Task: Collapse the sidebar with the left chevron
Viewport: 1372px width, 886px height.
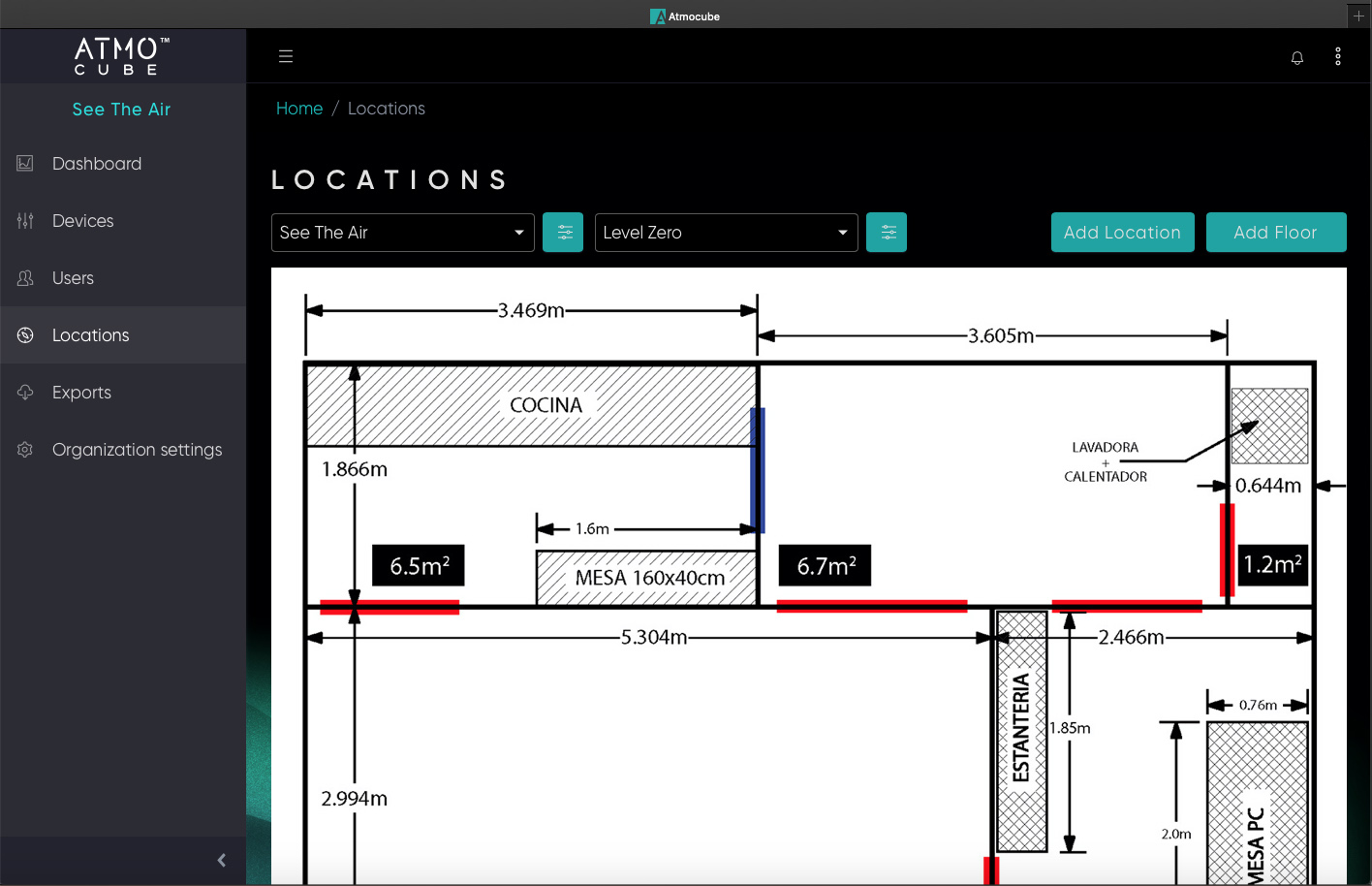Action: [x=222, y=860]
